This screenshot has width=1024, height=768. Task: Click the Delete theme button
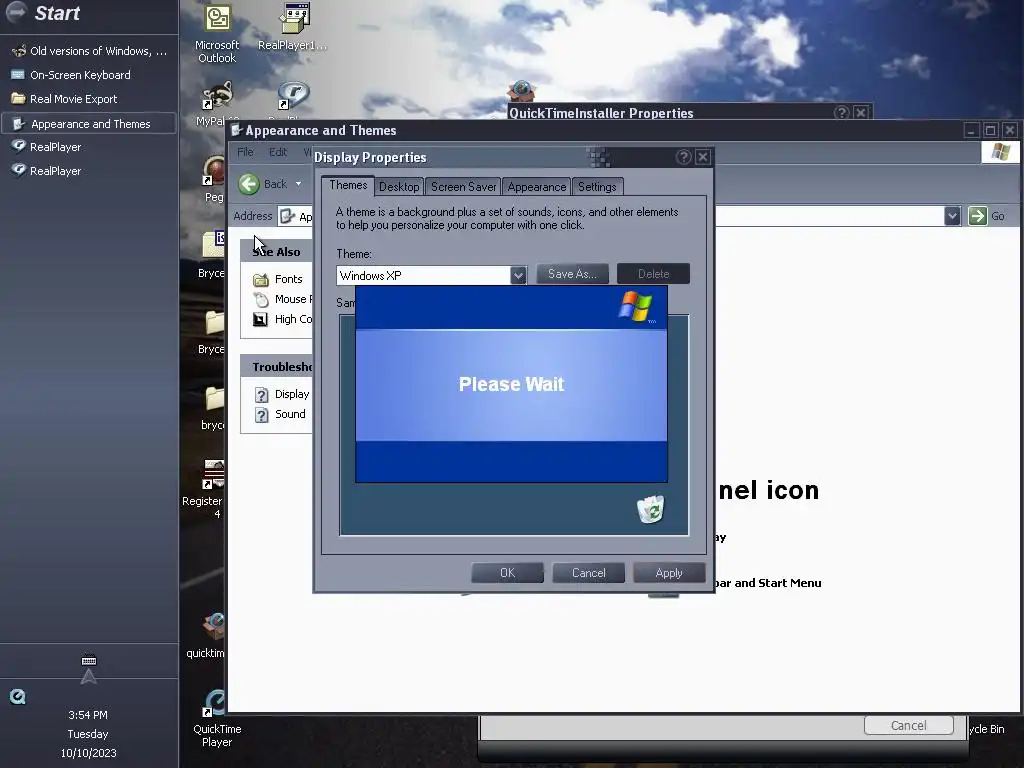coord(653,274)
